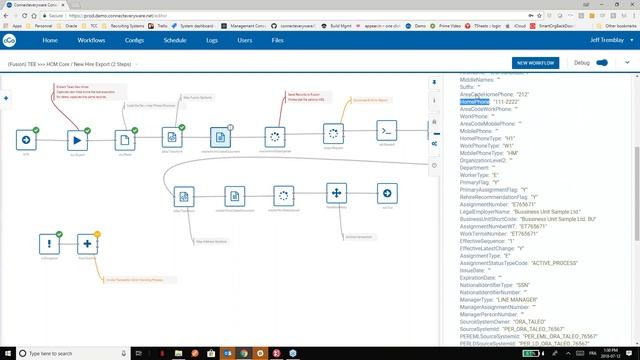
Task: Select the plus node with yellow badge
Action: coord(87,244)
